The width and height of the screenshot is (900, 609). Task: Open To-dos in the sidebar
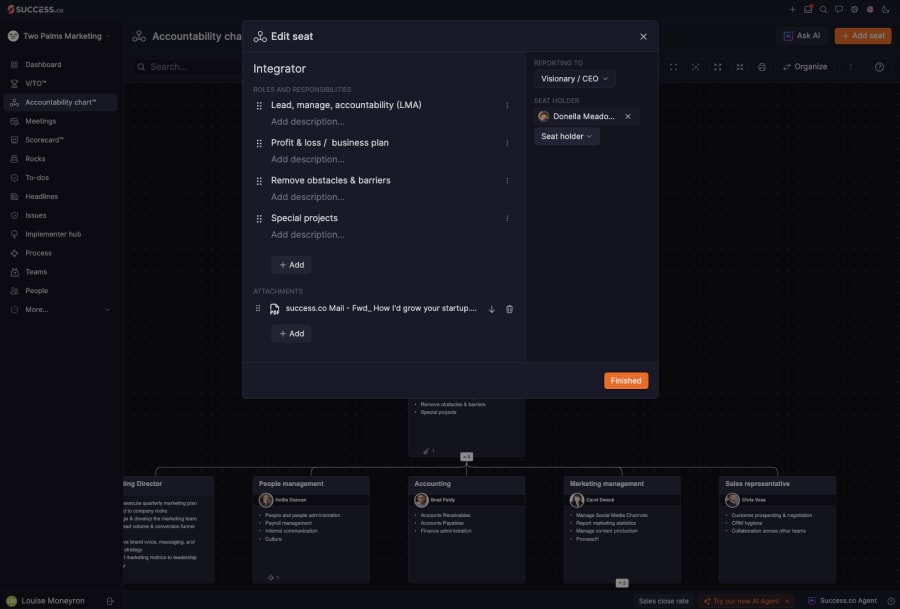[x=37, y=177]
